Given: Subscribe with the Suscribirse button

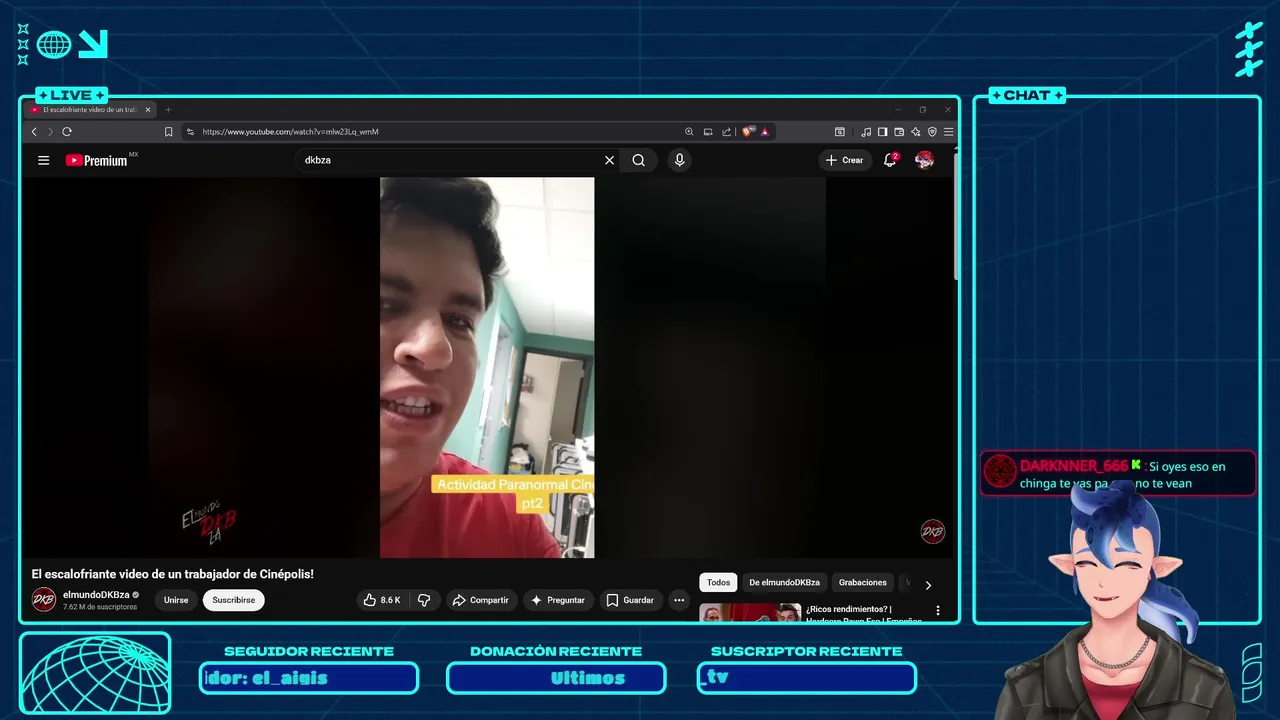Looking at the screenshot, I should coord(234,600).
